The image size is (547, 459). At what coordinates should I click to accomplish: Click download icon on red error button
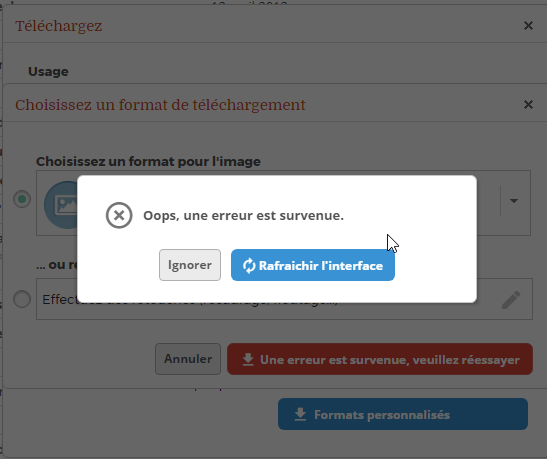pos(248,360)
